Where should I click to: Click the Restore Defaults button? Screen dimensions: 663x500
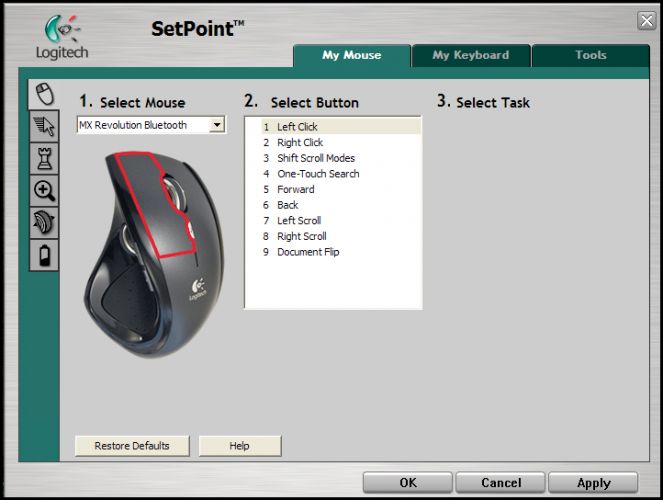132,446
